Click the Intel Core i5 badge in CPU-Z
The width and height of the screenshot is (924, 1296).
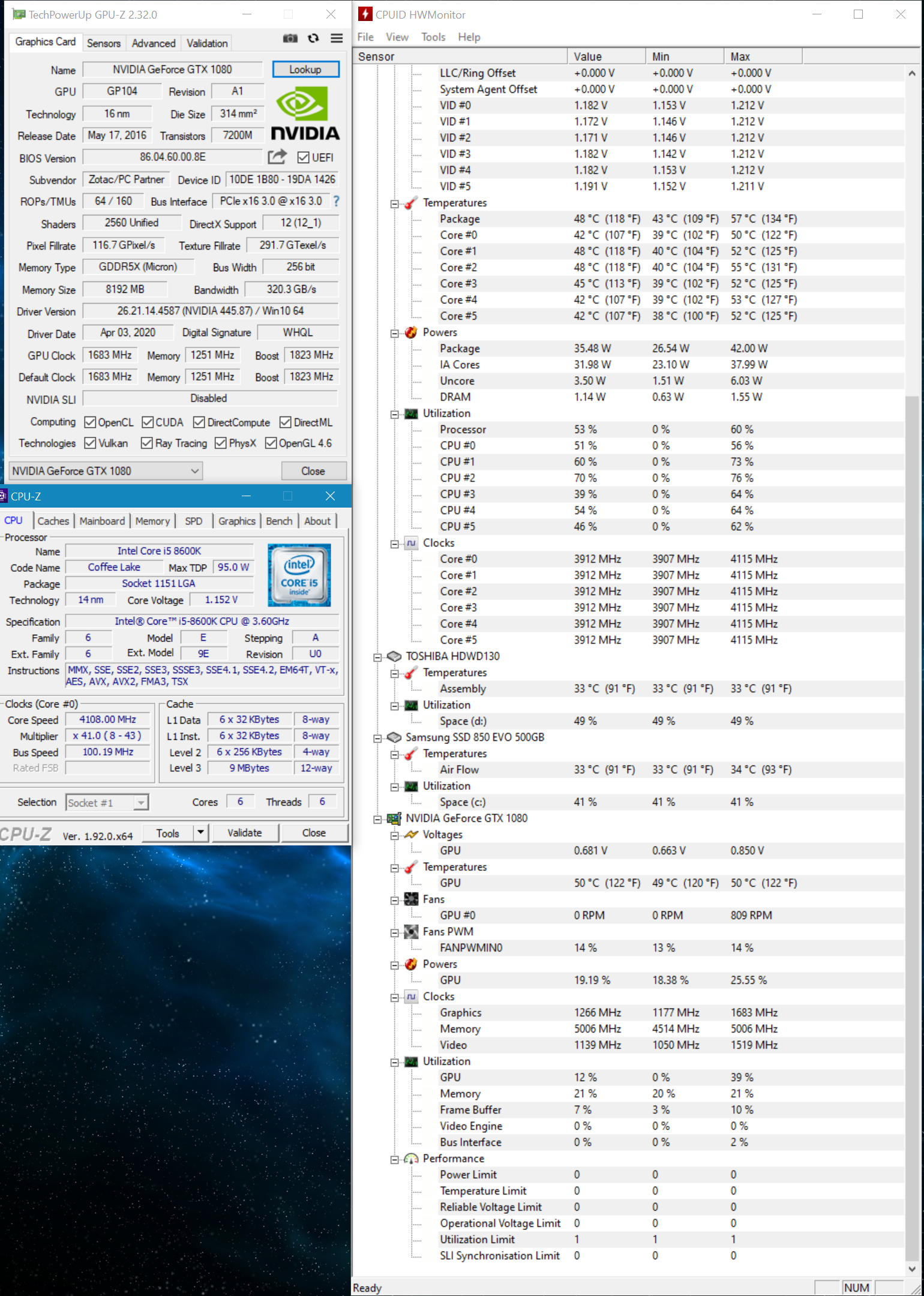pyautogui.click(x=299, y=575)
